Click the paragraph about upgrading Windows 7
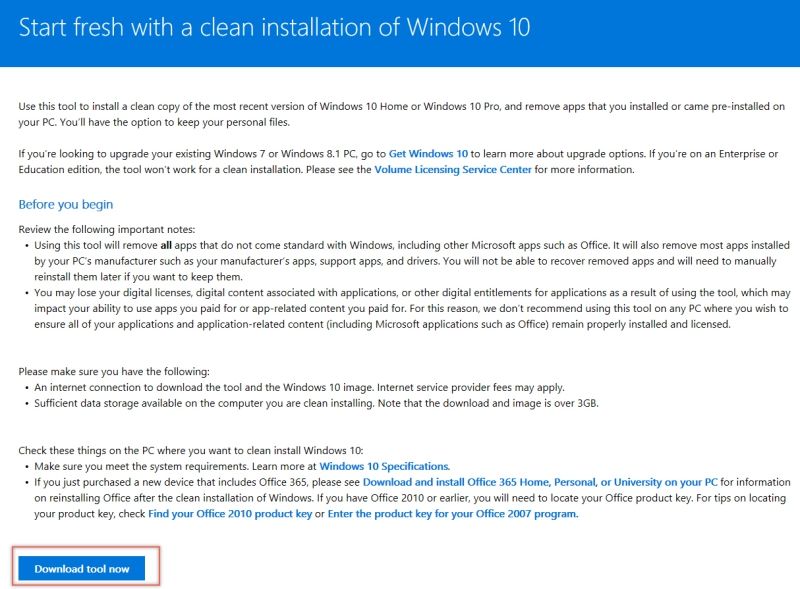Image resolution: width=800 pixels, height=589 pixels. tap(200, 154)
